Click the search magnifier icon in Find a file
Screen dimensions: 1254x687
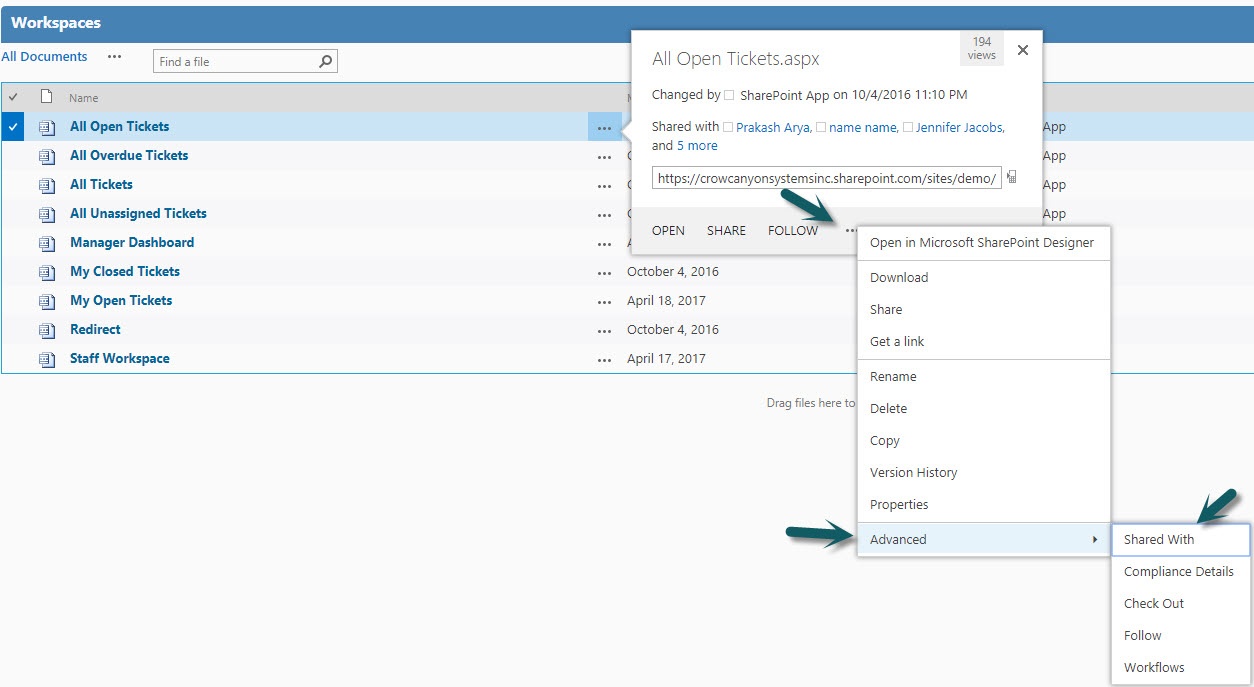[325, 61]
